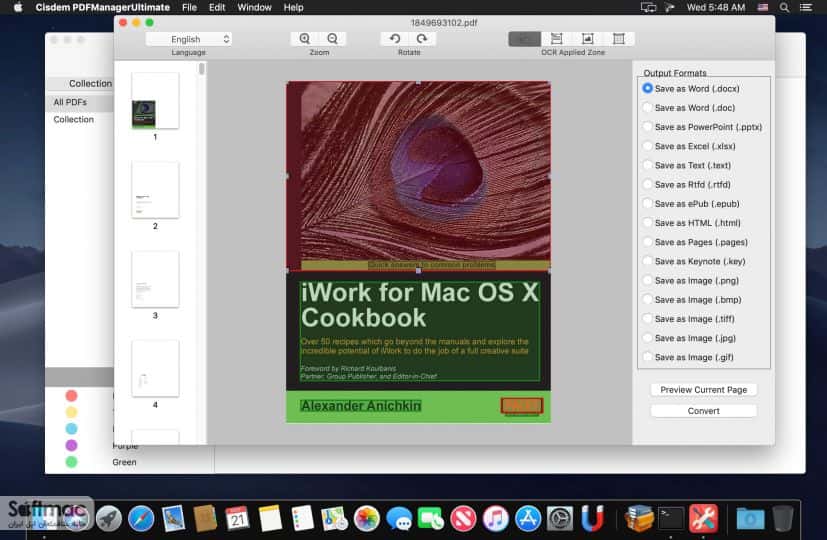Rotate the page clockwise
827x540 pixels.
coord(422,38)
